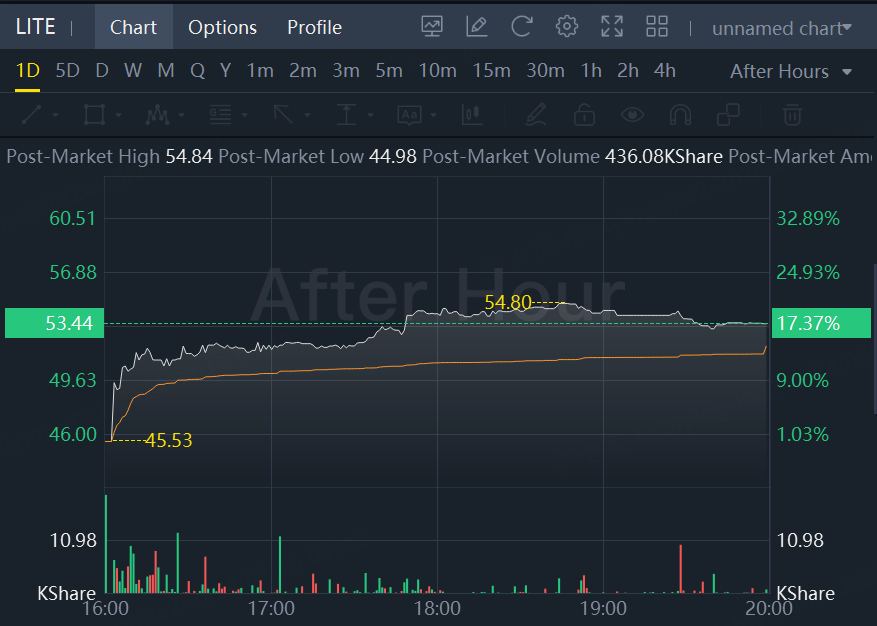Select the 5D timeframe
The image size is (877, 626).
[x=67, y=71]
